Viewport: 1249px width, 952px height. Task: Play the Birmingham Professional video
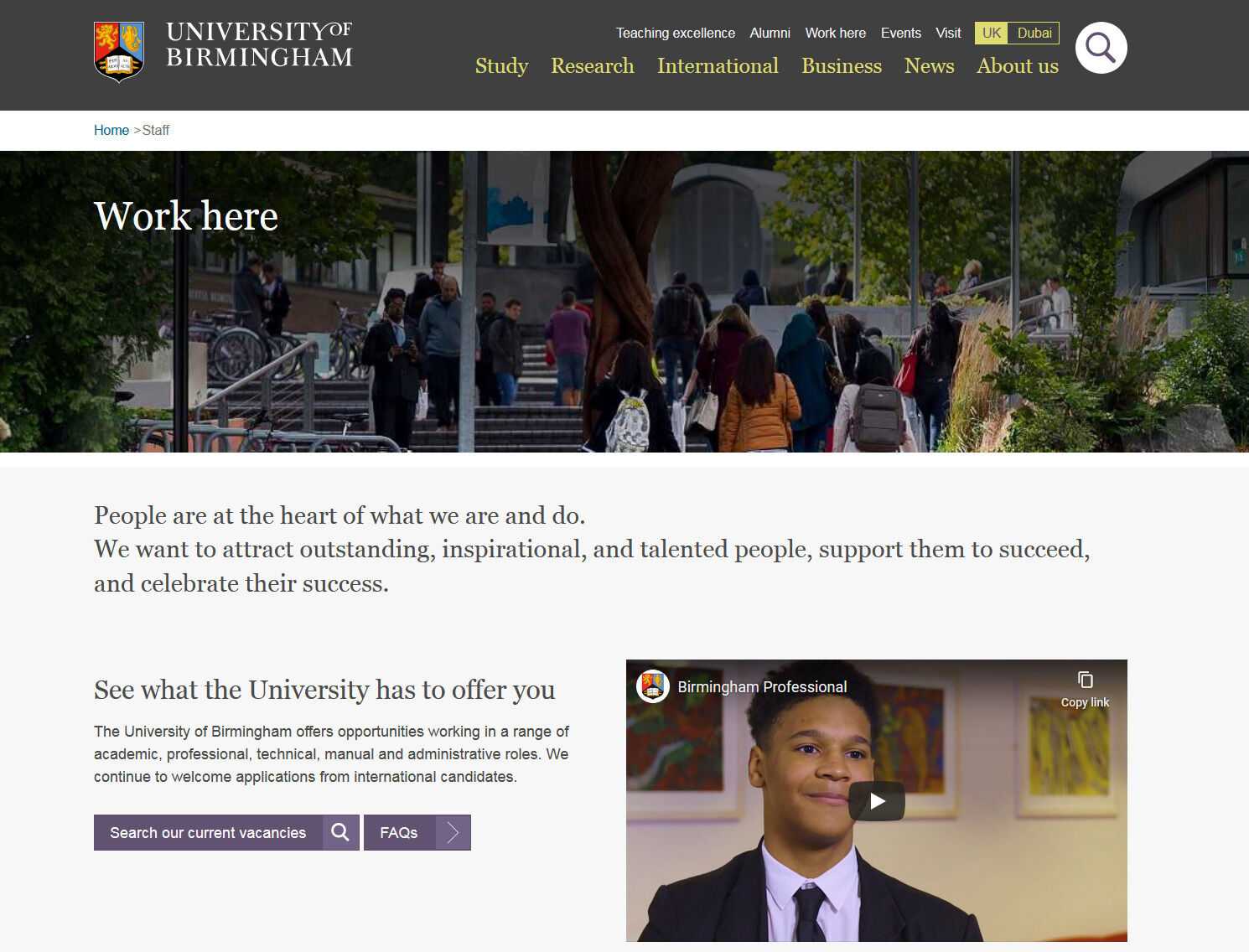(x=876, y=801)
